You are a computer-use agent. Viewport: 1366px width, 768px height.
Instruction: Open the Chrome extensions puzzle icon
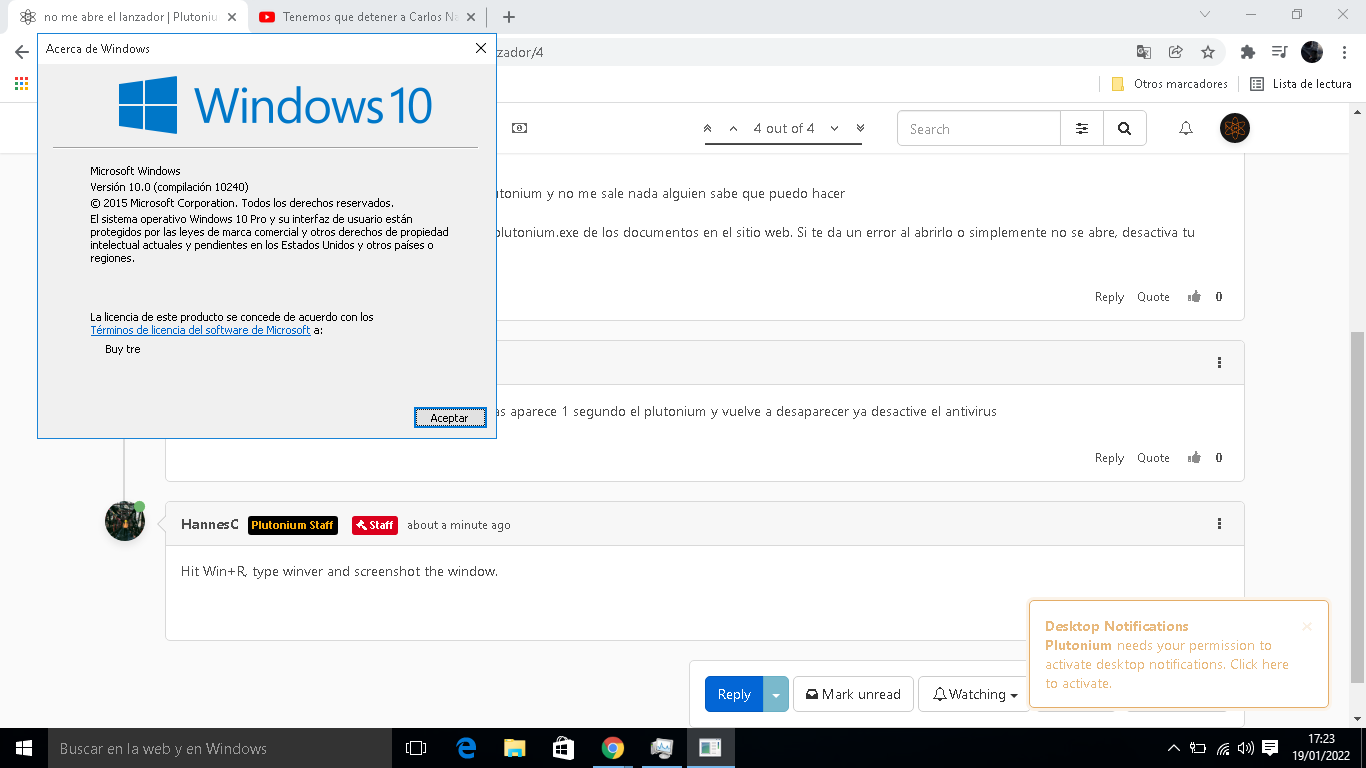coord(1247,52)
